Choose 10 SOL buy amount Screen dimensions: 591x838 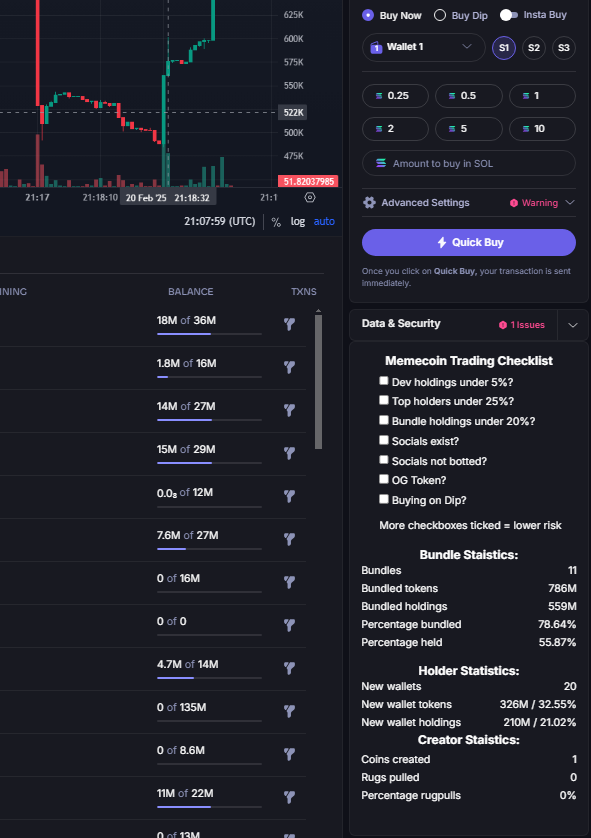[542, 129]
